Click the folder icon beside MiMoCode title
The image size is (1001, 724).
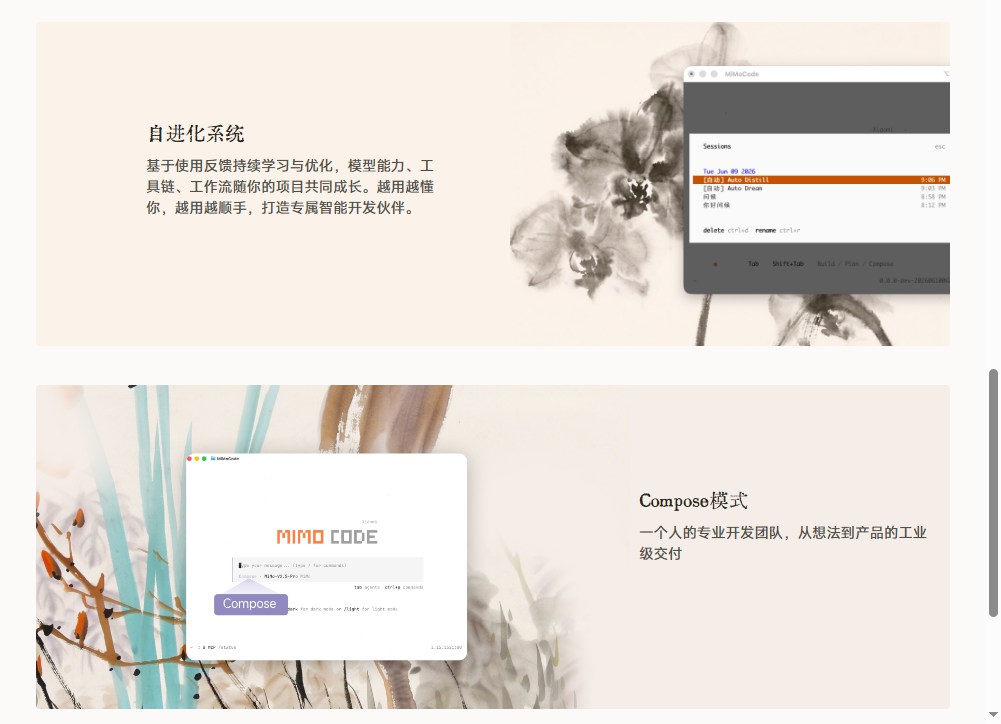(x=213, y=458)
